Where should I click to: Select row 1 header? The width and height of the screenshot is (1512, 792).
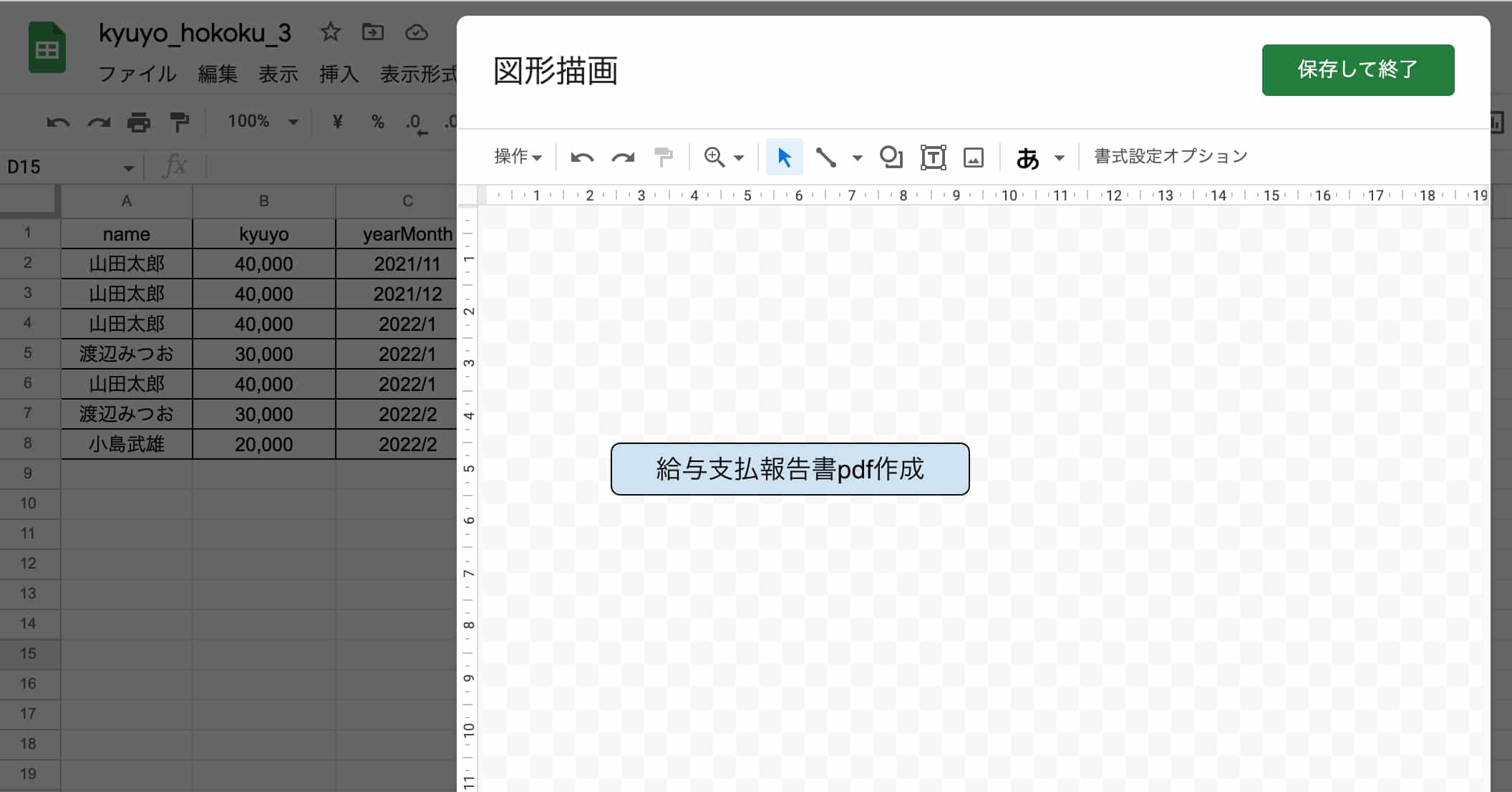[x=29, y=233]
